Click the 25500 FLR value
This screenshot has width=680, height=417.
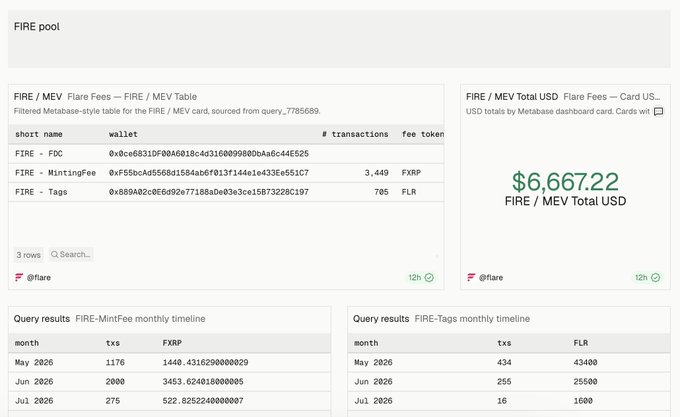pyautogui.click(x=585, y=381)
